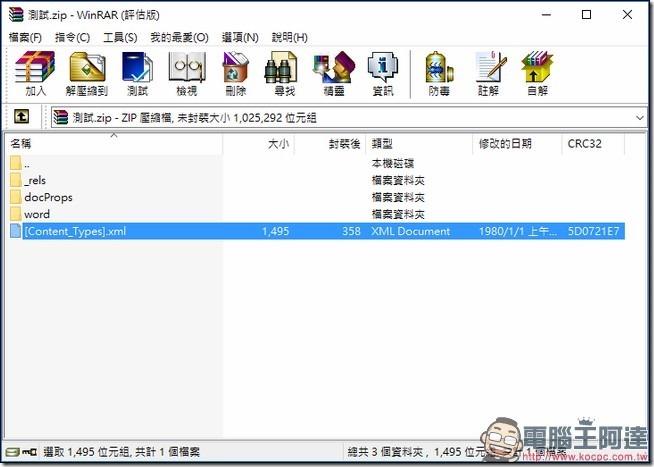Click the 自解 (SFX) toolbar icon
Image resolution: width=654 pixels, height=467 pixels.
point(537,73)
